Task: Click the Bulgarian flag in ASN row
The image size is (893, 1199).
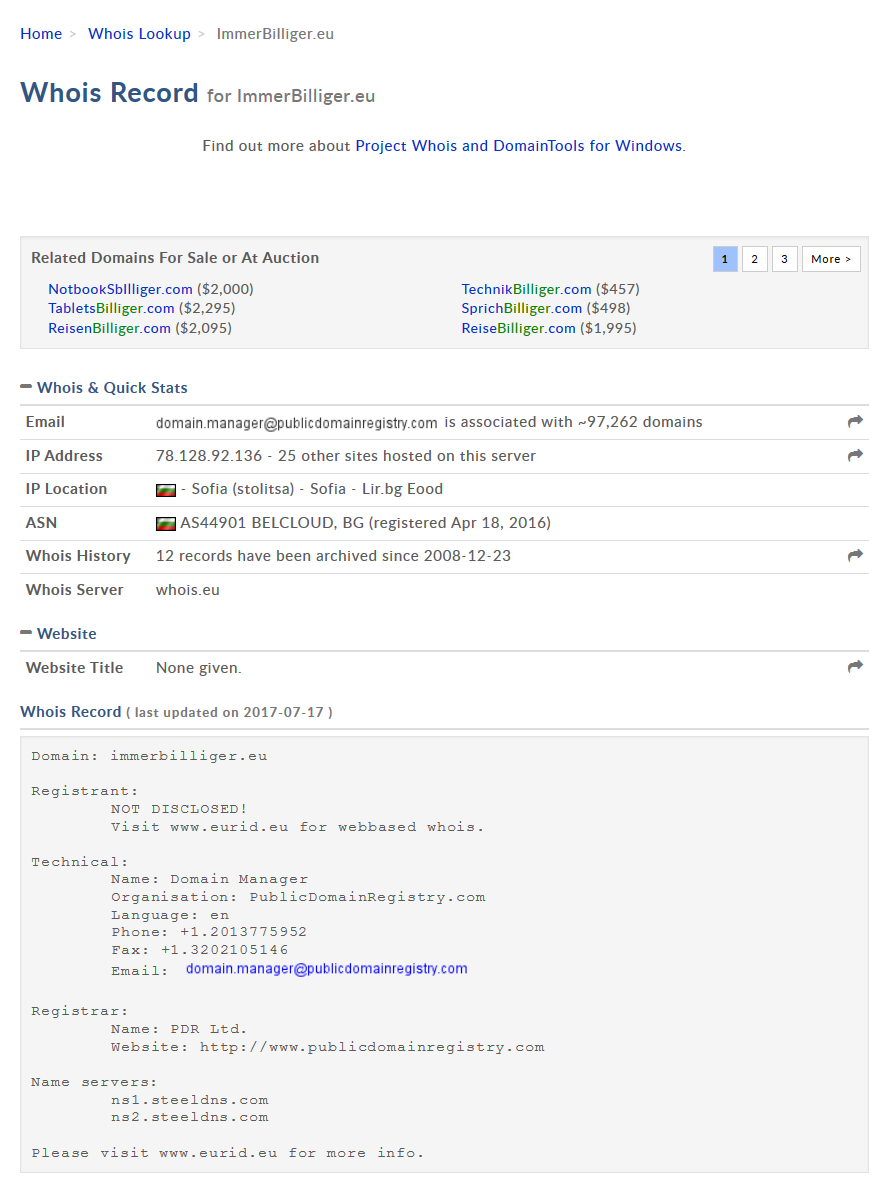Action: [166, 523]
